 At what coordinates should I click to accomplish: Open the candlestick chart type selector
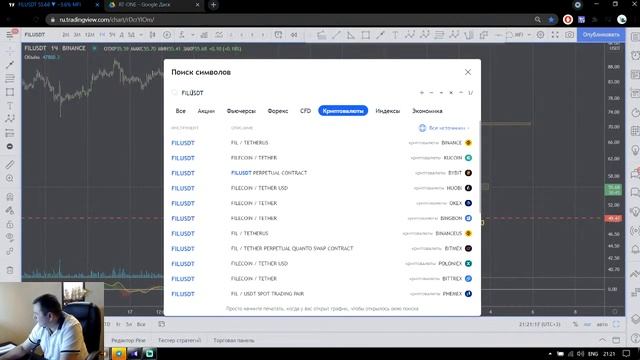coord(152,35)
